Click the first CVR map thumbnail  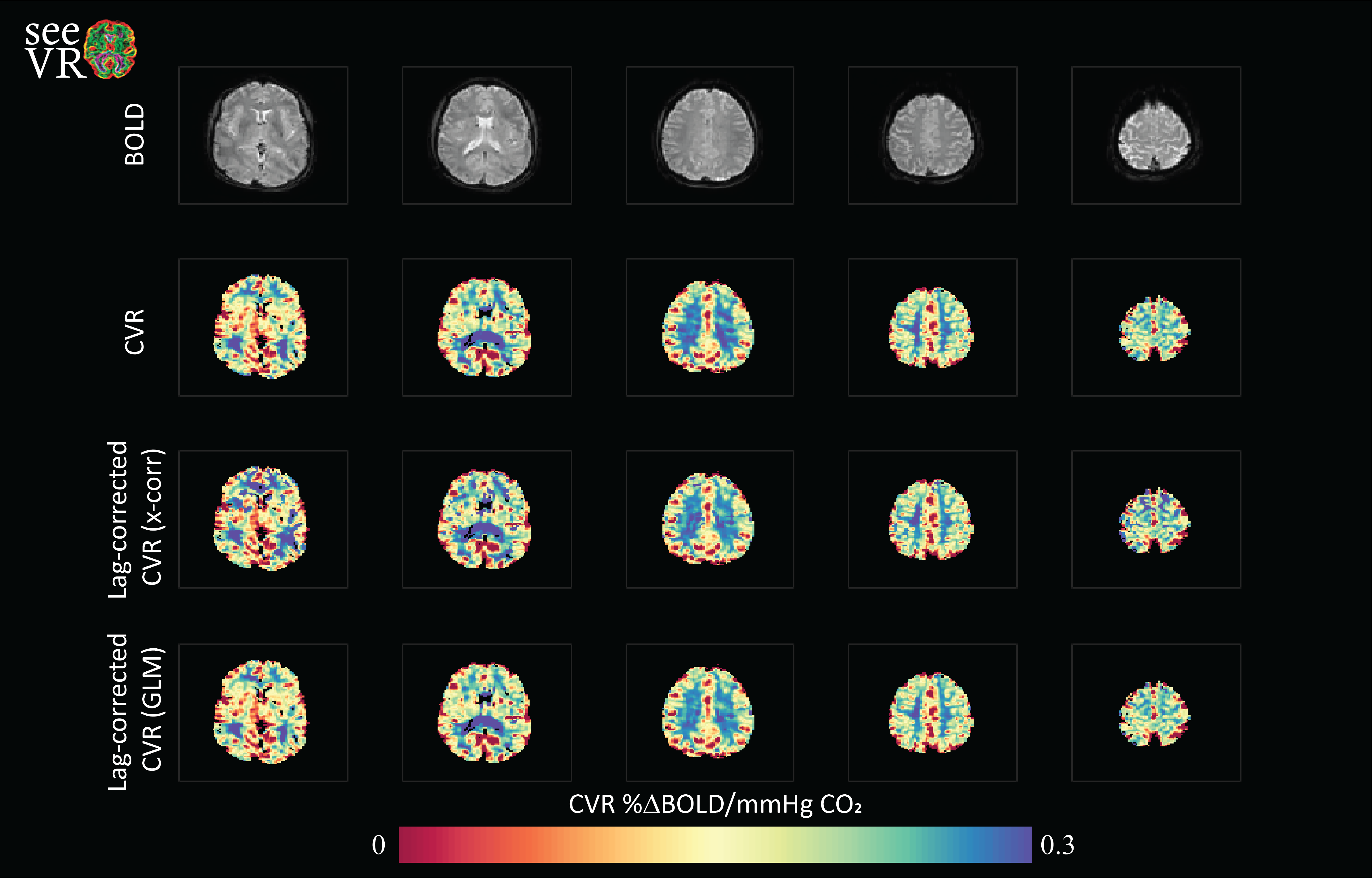(263, 327)
